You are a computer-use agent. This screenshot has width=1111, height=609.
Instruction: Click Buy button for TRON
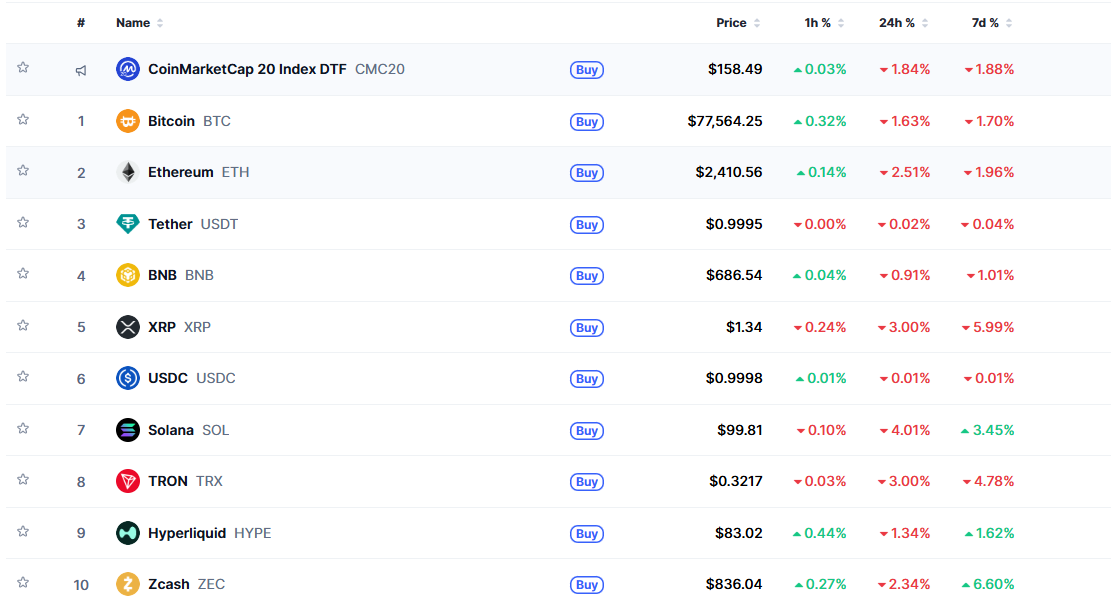click(587, 482)
